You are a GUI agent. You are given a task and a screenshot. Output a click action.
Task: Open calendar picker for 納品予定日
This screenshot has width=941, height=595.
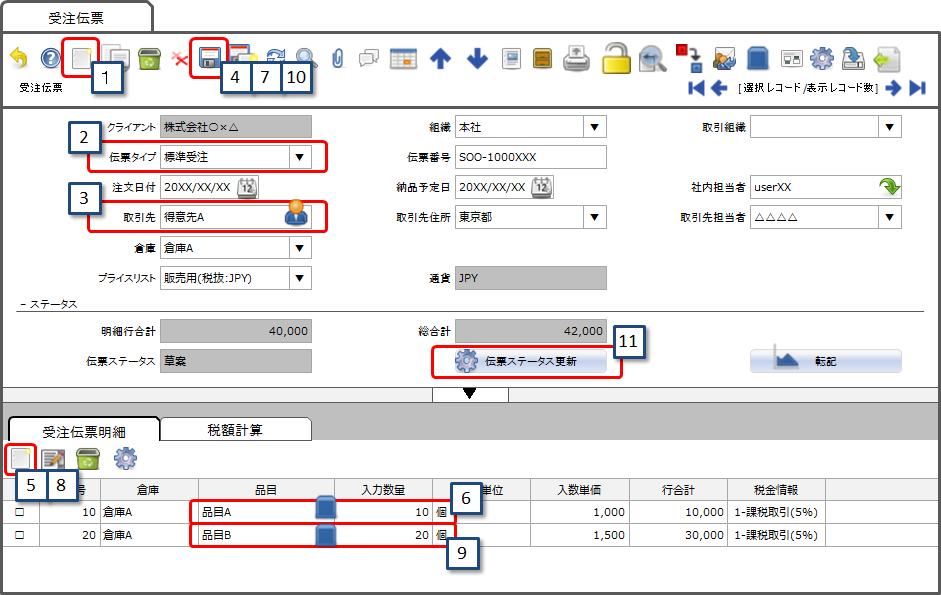pyautogui.click(x=542, y=187)
